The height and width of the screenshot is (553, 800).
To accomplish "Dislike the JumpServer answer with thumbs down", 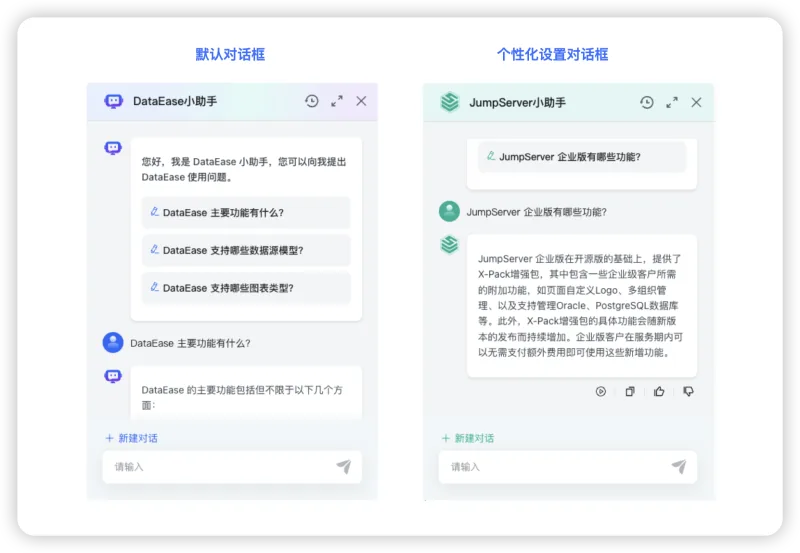I will [688, 391].
